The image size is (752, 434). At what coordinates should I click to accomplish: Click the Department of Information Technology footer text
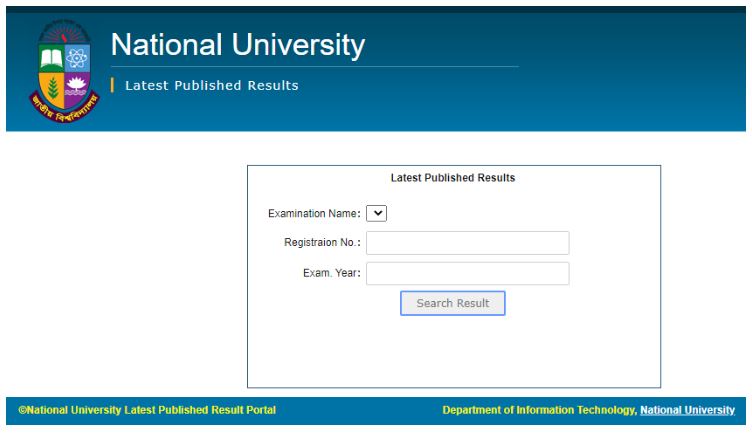[538, 410]
